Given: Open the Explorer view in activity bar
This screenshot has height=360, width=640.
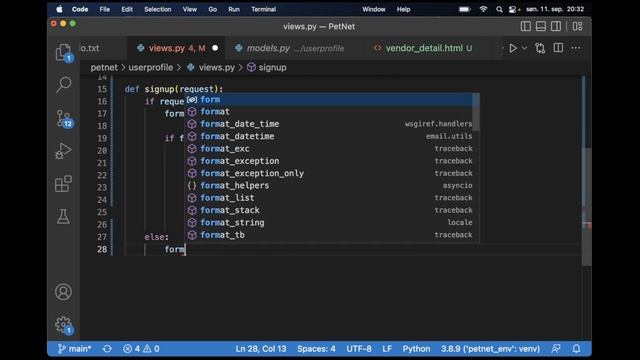Looking at the screenshot, I should 63,52.
